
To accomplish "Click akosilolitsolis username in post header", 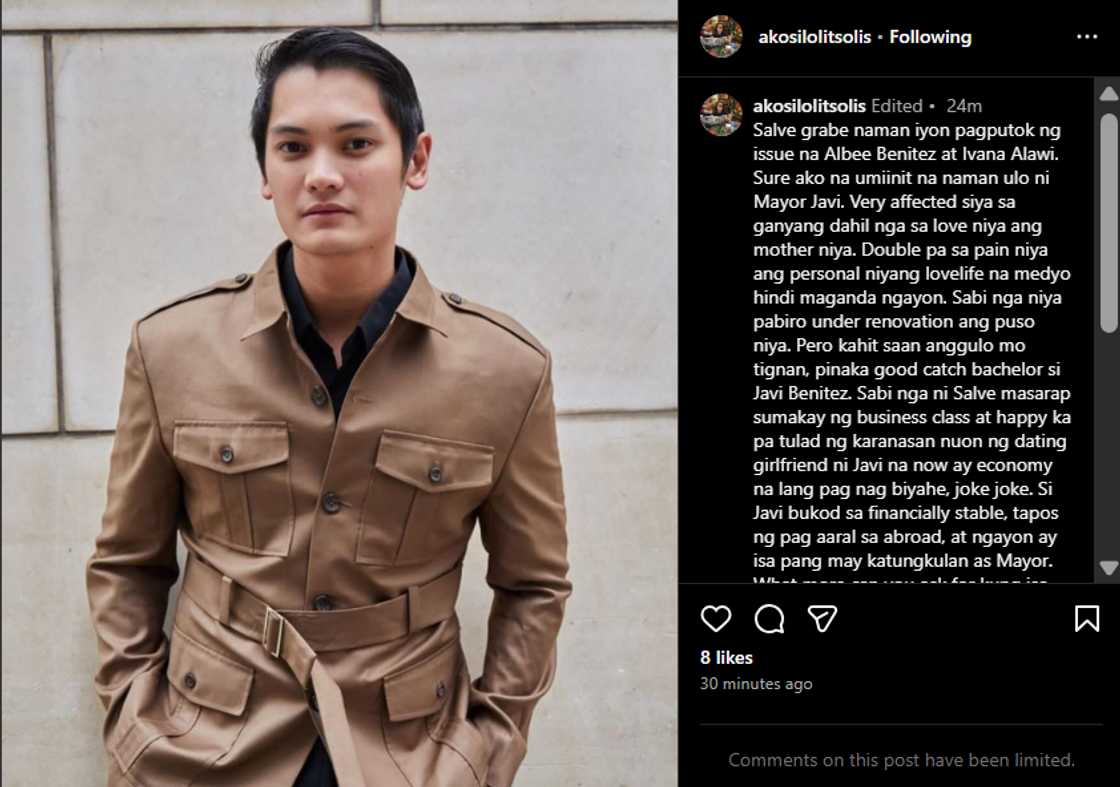I will pos(814,37).
